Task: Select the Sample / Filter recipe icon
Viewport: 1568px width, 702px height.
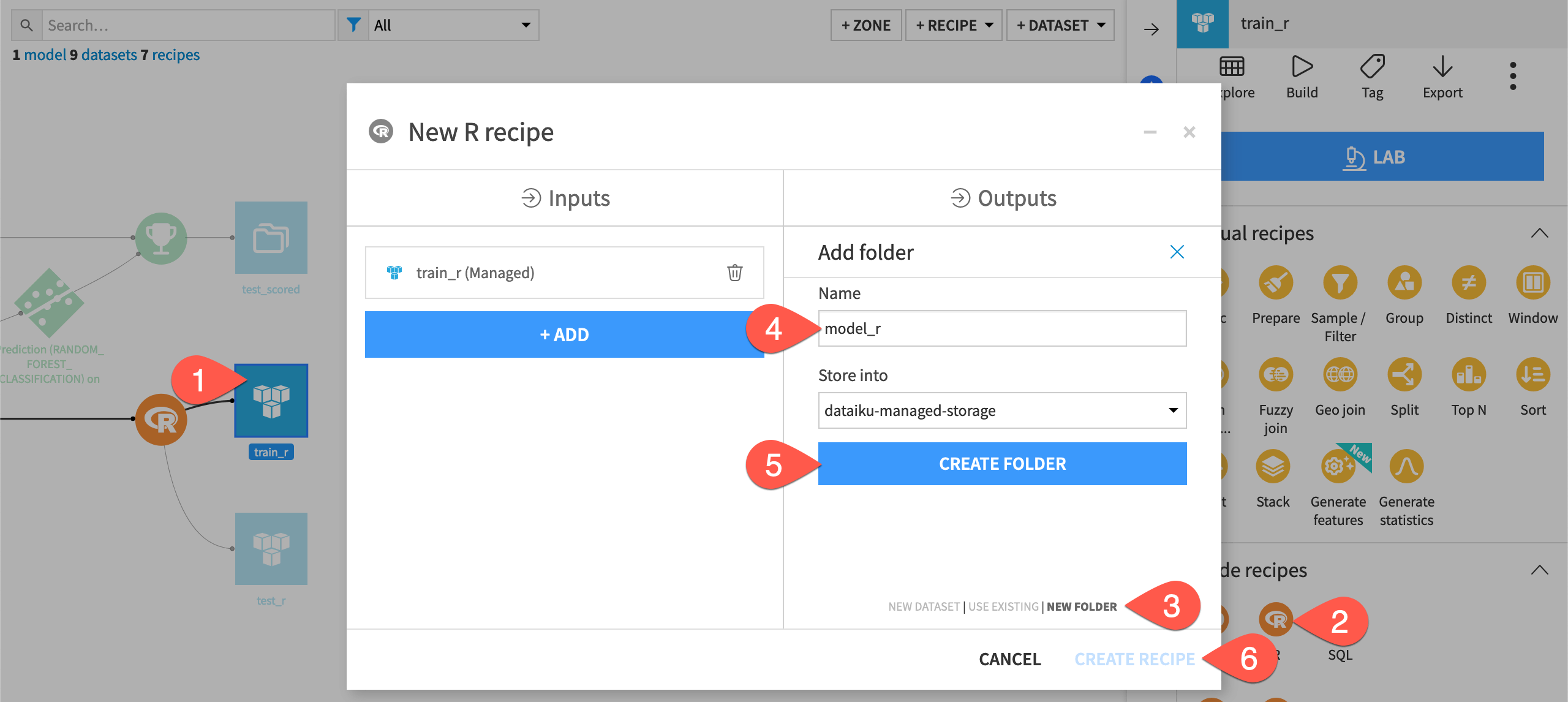Action: [1340, 283]
